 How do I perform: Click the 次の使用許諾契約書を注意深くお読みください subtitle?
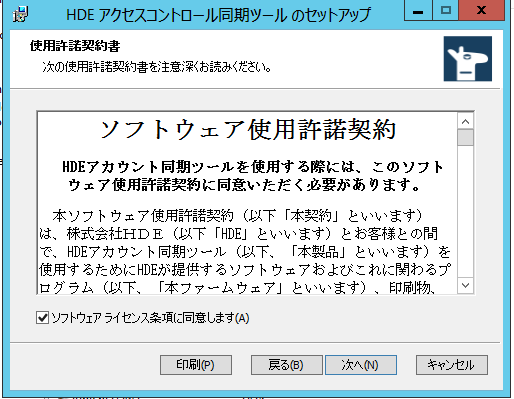click(x=157, y=67)
